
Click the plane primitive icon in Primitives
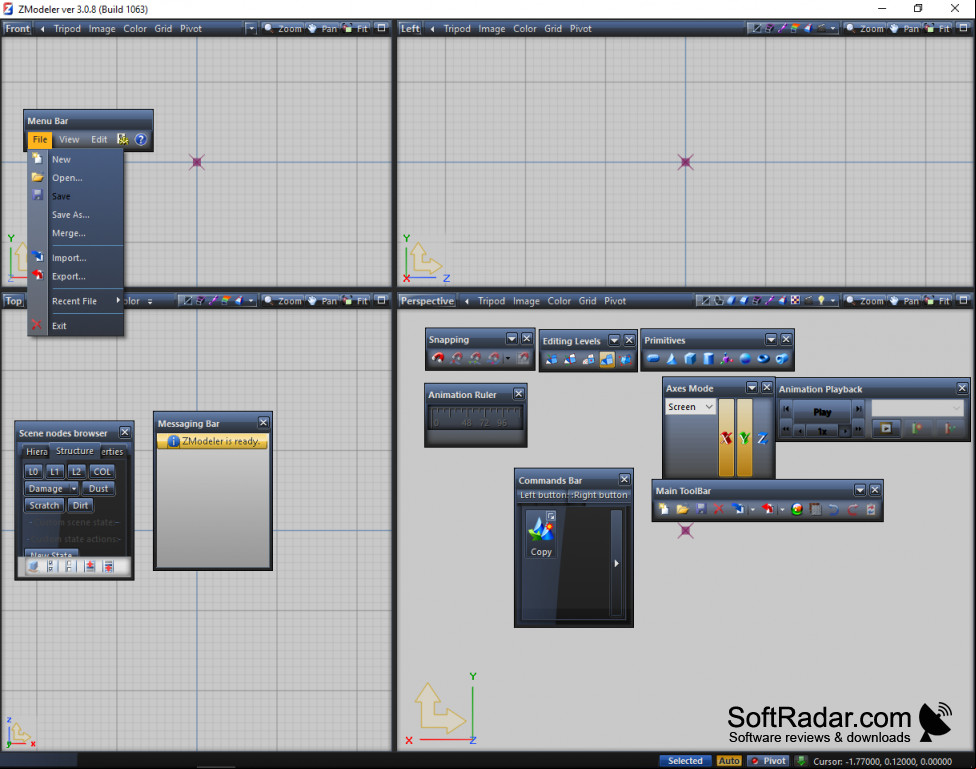tap(653, 359)
